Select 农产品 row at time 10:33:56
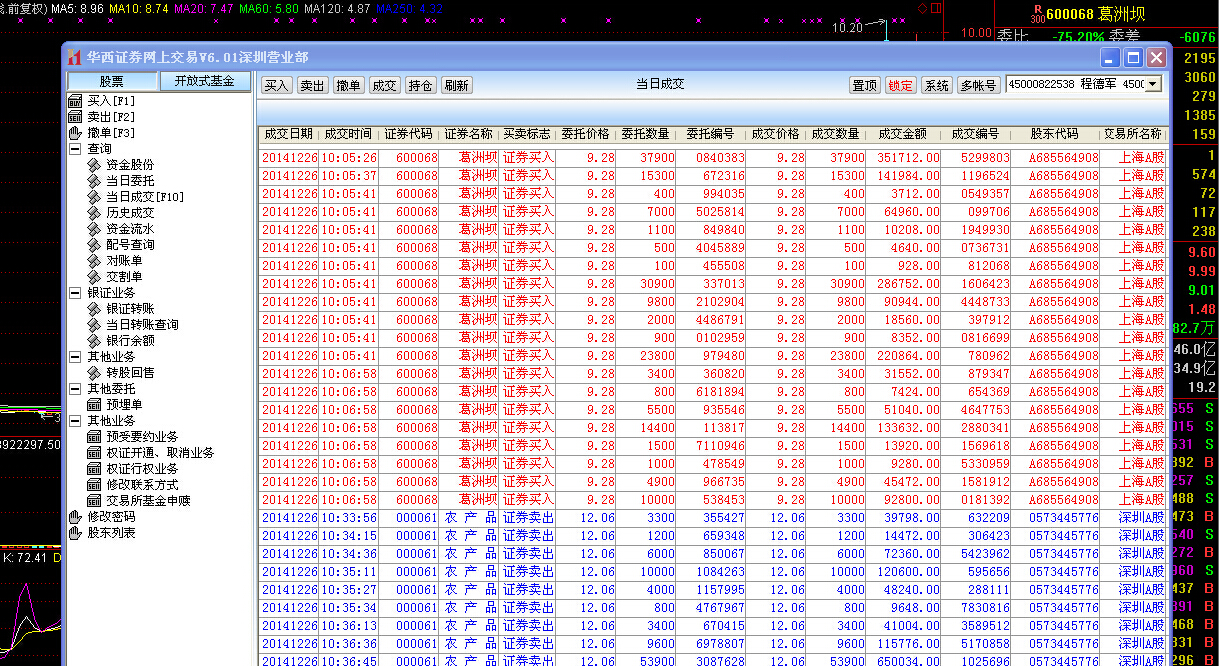This screenshot has width=1219, height=666. click(x=713, y=517)
